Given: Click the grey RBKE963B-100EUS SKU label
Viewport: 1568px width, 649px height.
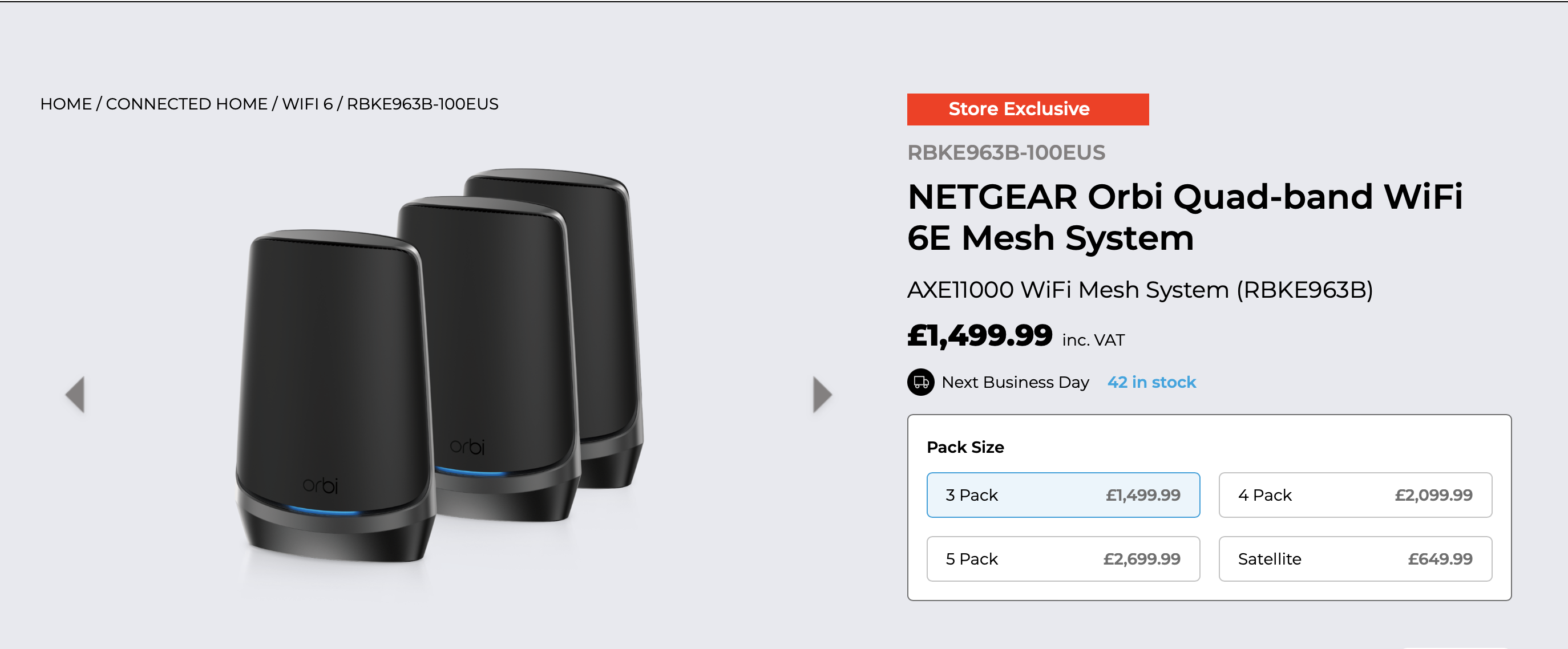Looking at the screenshot, I should point(1005,153).
